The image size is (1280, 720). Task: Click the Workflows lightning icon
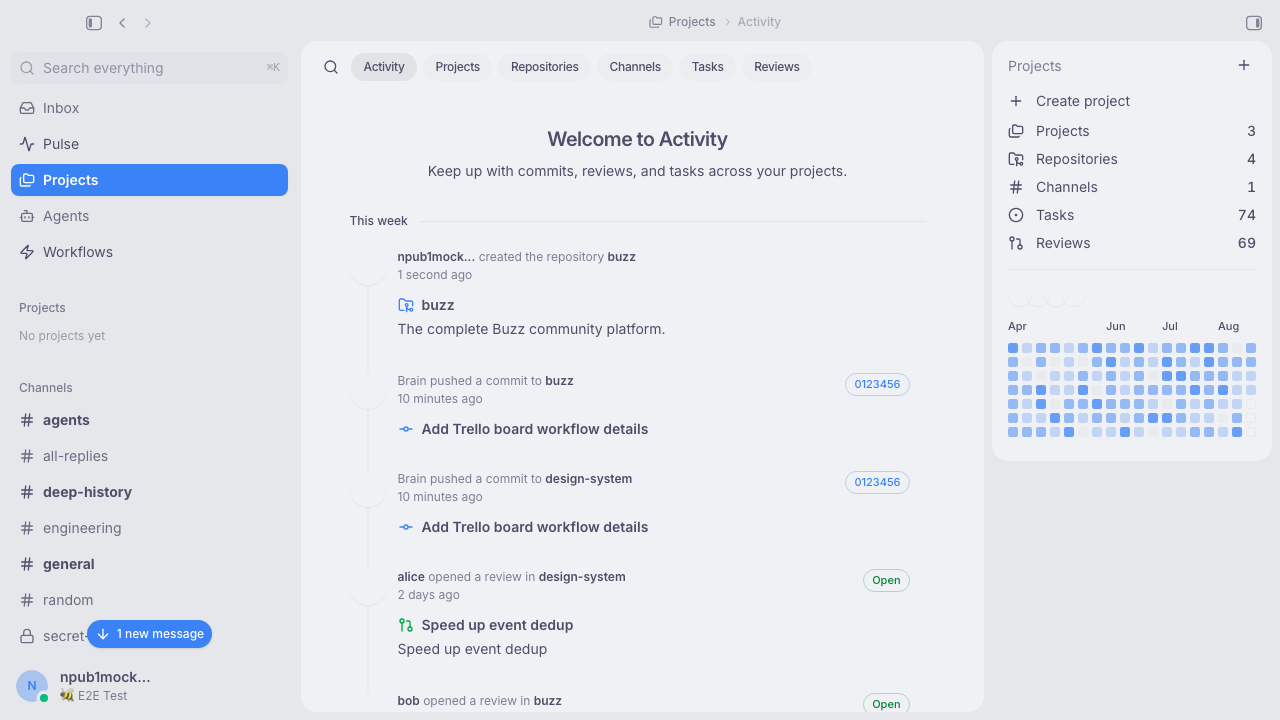[27, 252]
